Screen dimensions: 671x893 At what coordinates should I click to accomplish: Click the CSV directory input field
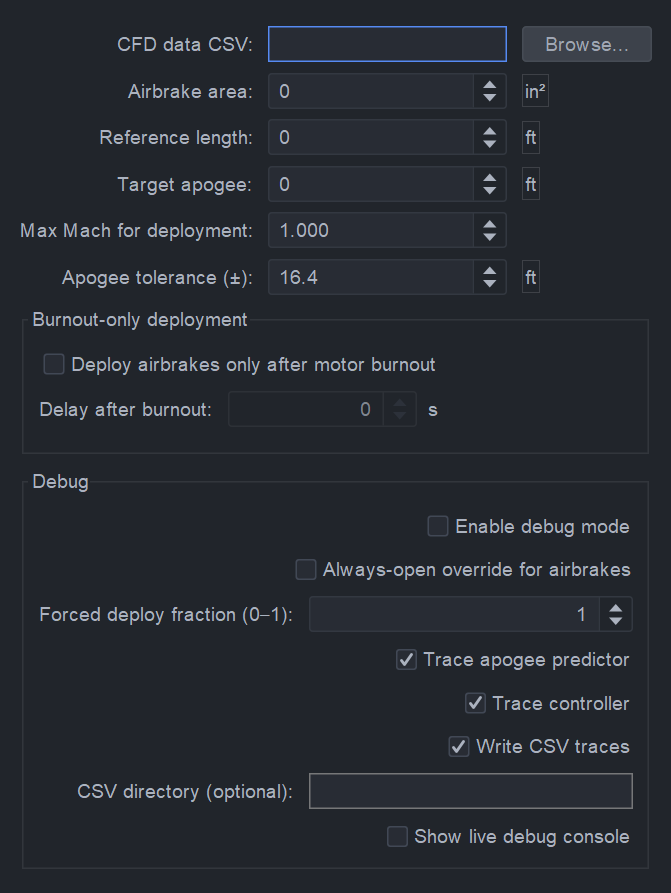coord(470,790)
